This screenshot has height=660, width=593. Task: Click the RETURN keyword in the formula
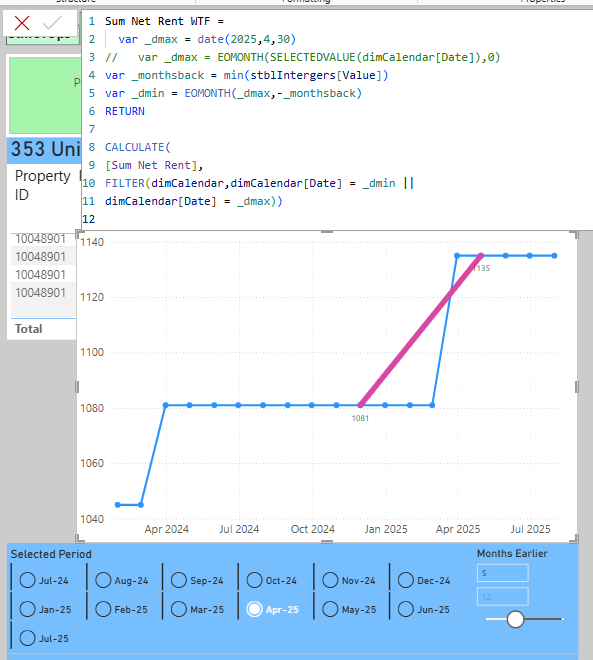[x=125, y=111]
